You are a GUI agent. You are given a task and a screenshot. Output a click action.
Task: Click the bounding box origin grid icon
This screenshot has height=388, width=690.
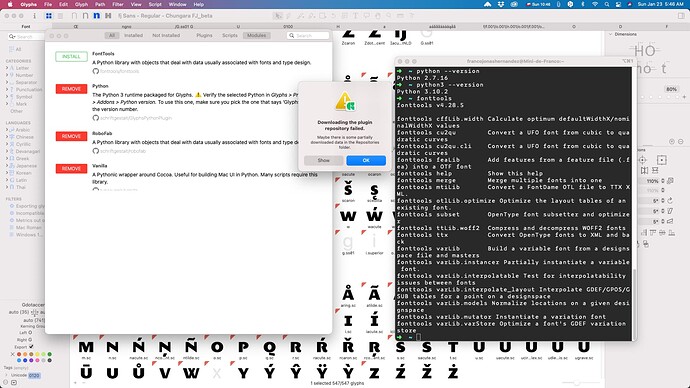[661, 160]
